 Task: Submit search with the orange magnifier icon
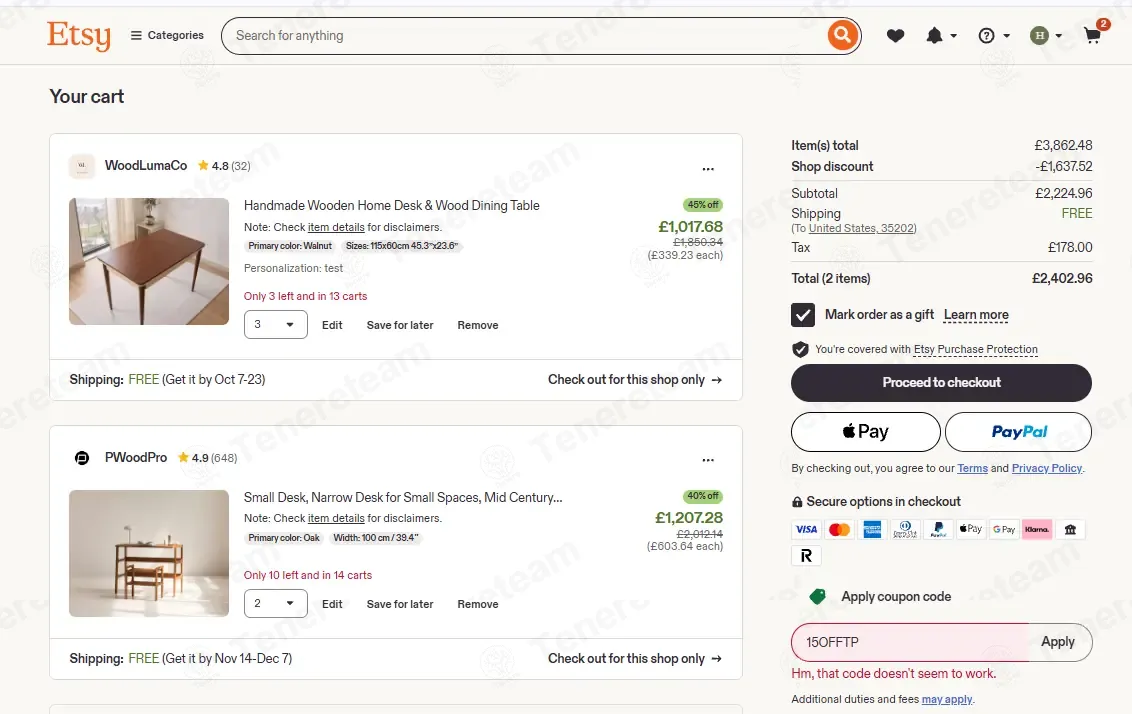pos(843,35)
